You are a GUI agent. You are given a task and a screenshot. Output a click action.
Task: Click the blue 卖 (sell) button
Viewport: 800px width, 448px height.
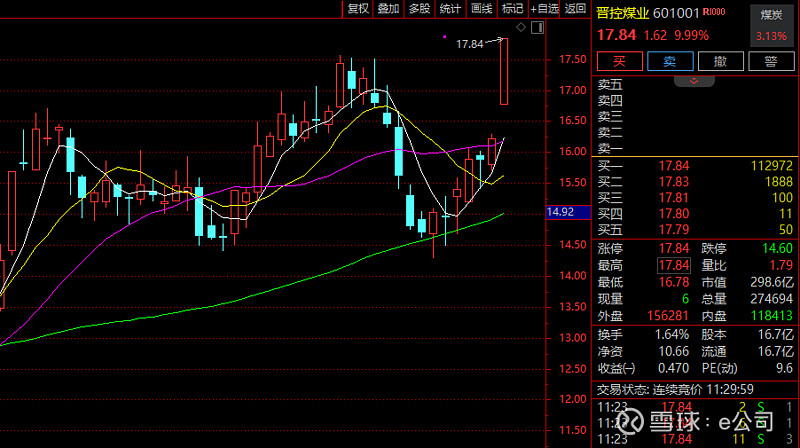pyautogui.click(x=669, y=62)
